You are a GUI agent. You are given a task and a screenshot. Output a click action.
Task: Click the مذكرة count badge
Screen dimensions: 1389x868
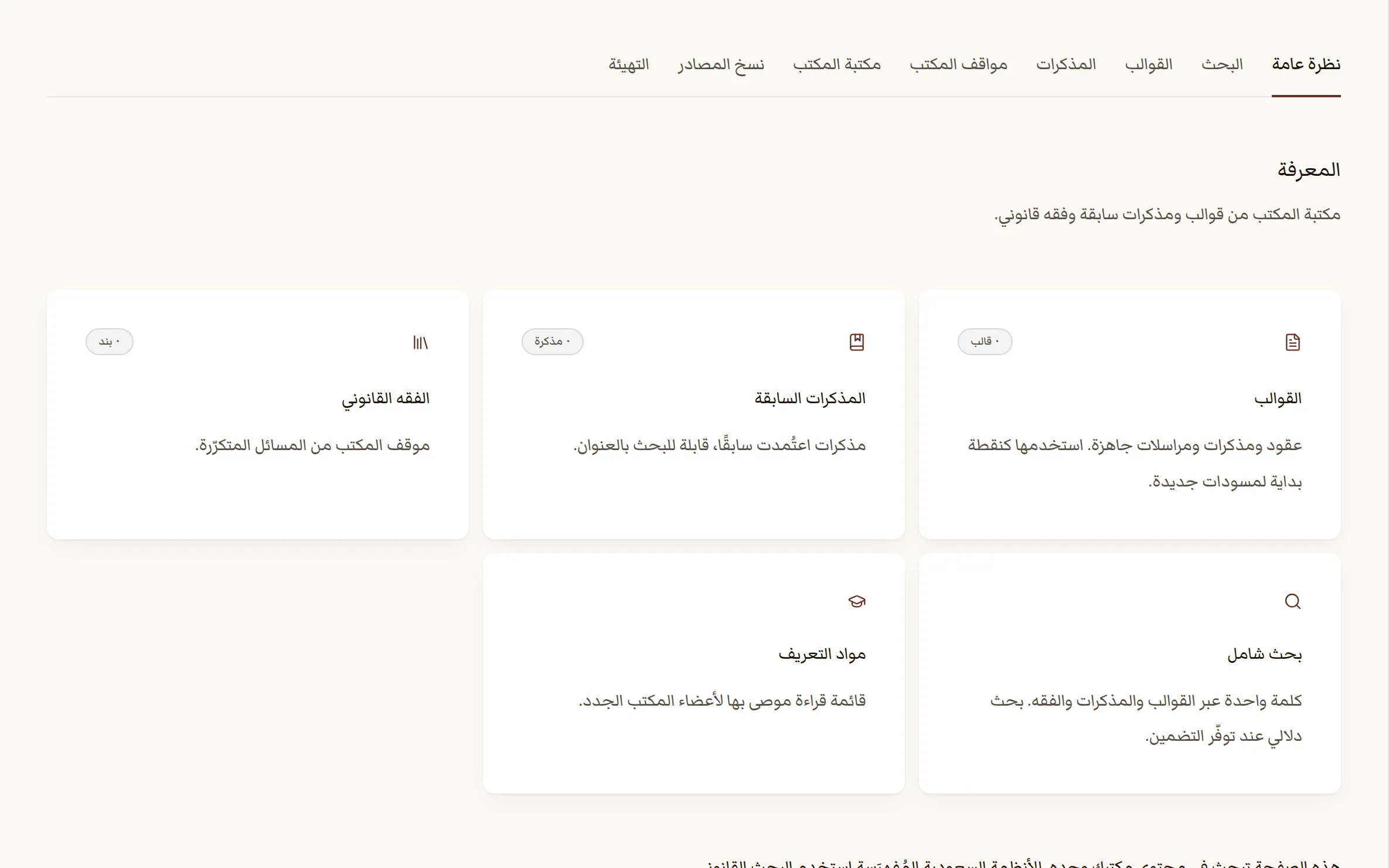click(552, 342)
